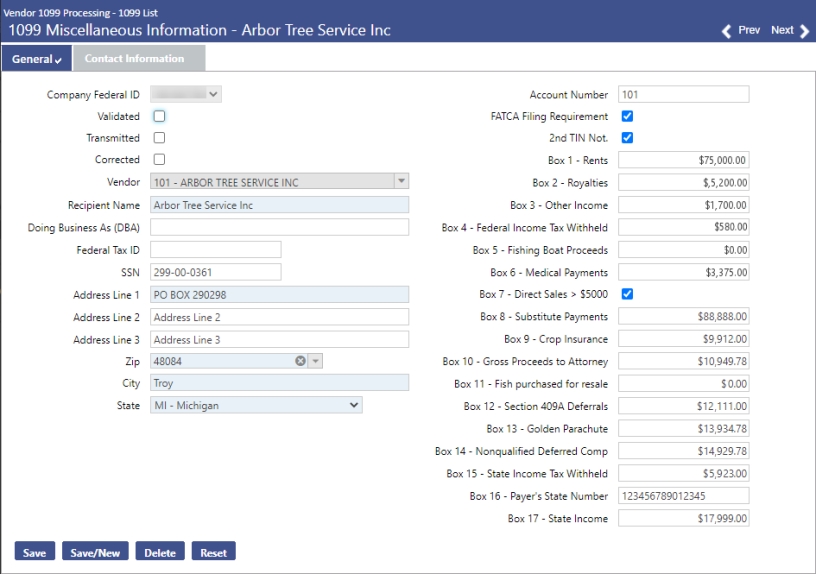Open the Company Federal ID dropdown

pyautogui.click(x=186, y=94)
